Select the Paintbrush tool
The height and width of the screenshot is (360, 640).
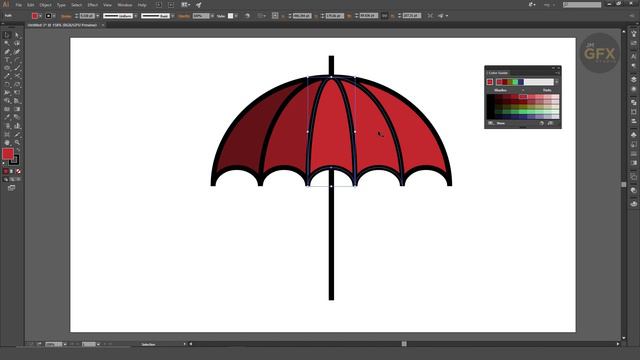tap(17, 68)
